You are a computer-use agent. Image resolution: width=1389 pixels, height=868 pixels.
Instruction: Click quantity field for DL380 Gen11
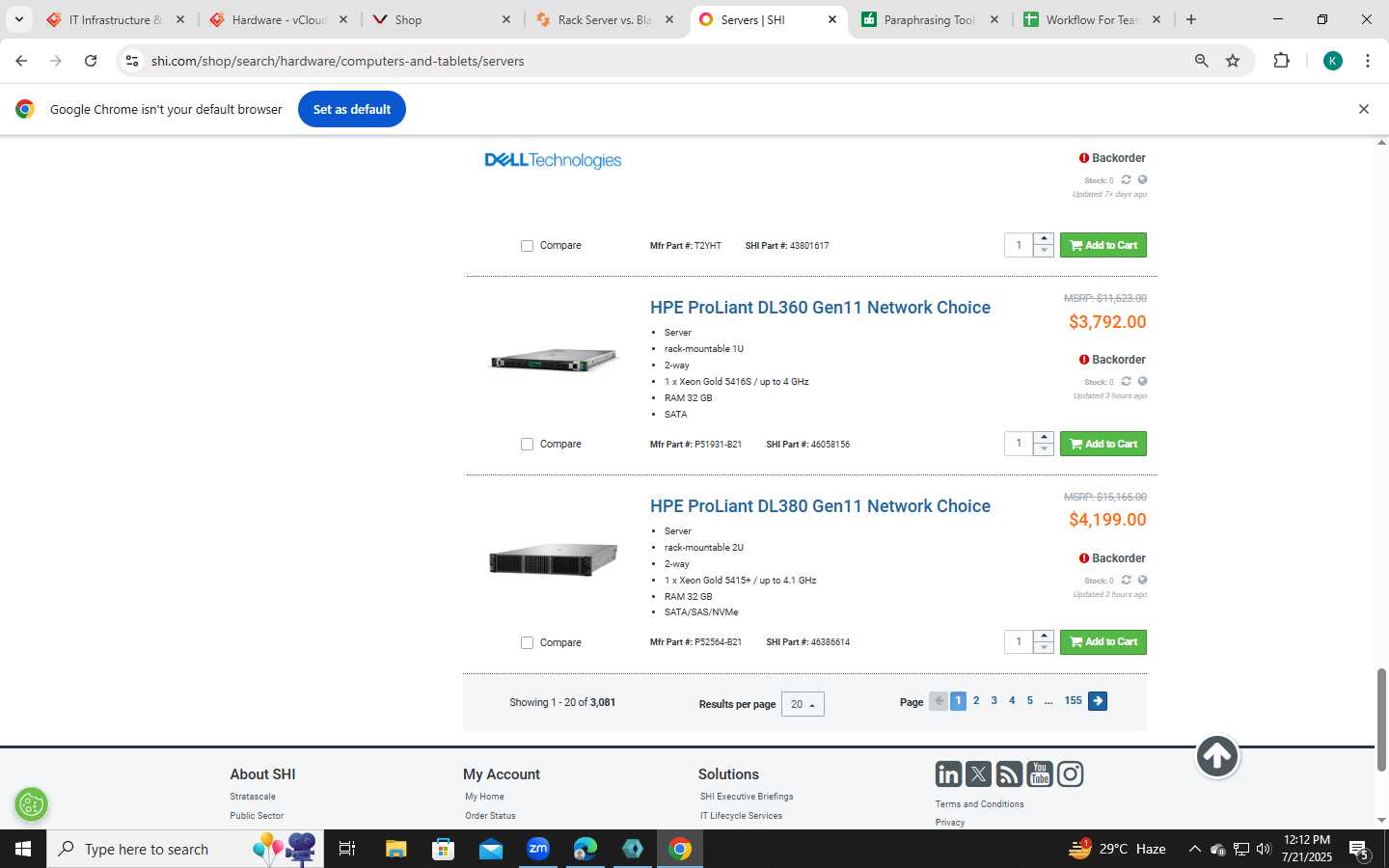point(1019,642)
